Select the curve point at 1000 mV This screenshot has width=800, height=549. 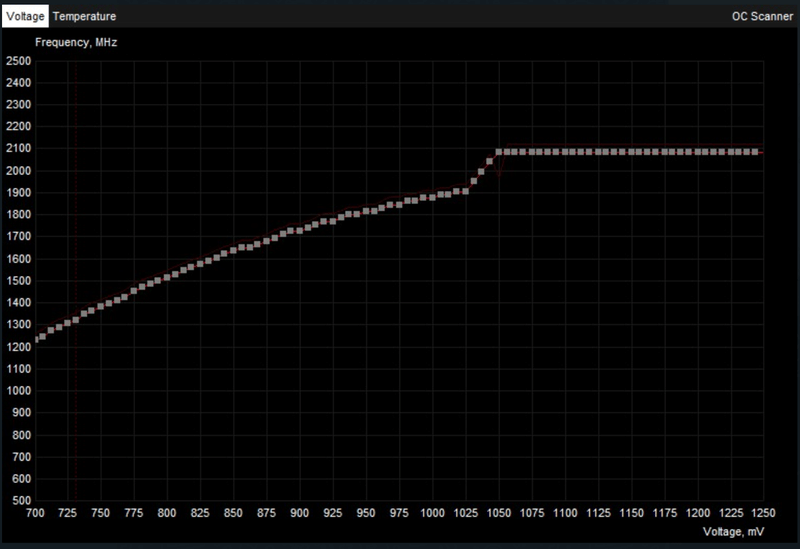pyautogui.click(x=432, y=197)
